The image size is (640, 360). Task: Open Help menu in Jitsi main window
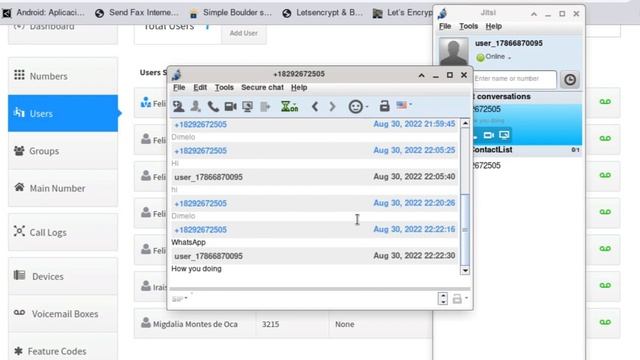(x=493, y=26)
